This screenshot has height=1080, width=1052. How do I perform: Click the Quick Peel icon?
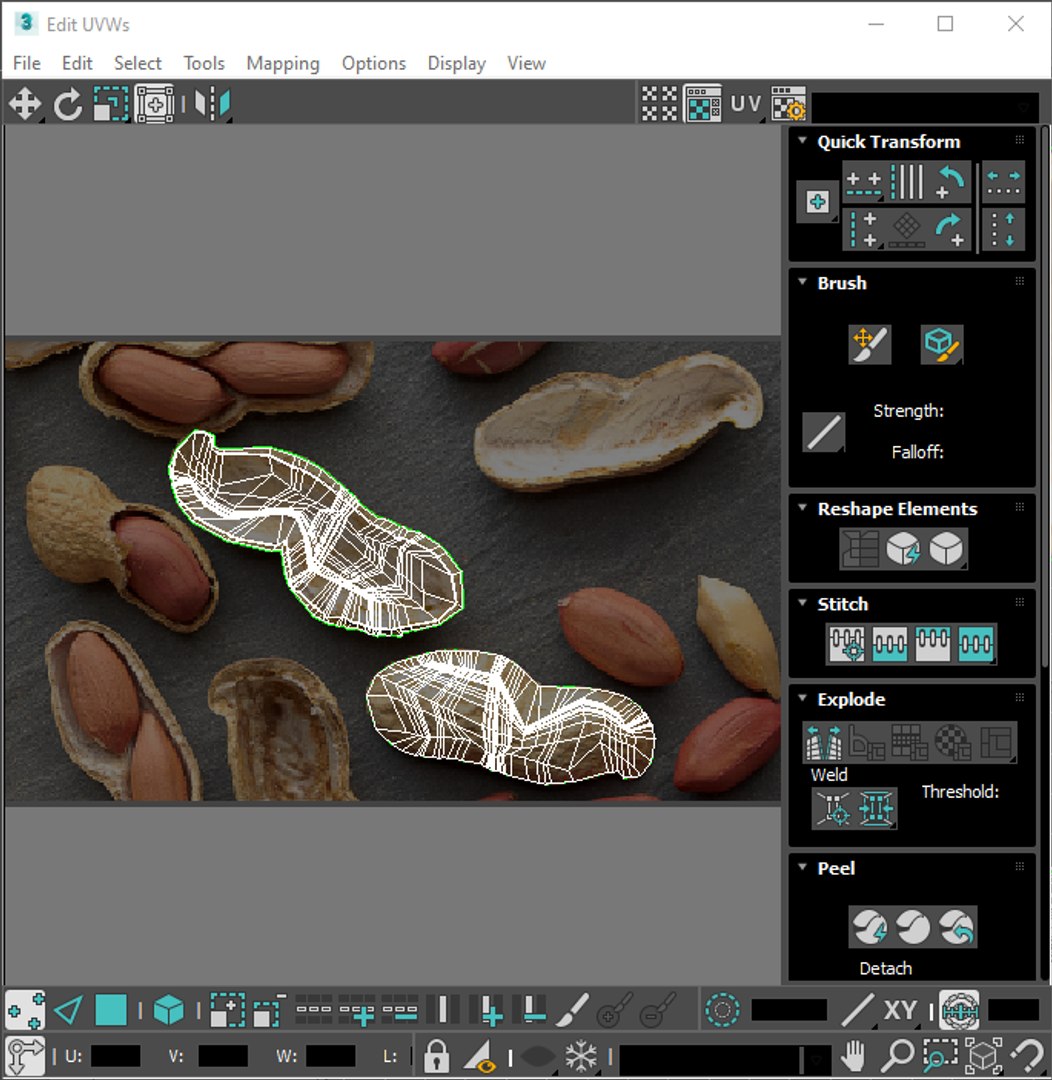[x=869, y=927]
